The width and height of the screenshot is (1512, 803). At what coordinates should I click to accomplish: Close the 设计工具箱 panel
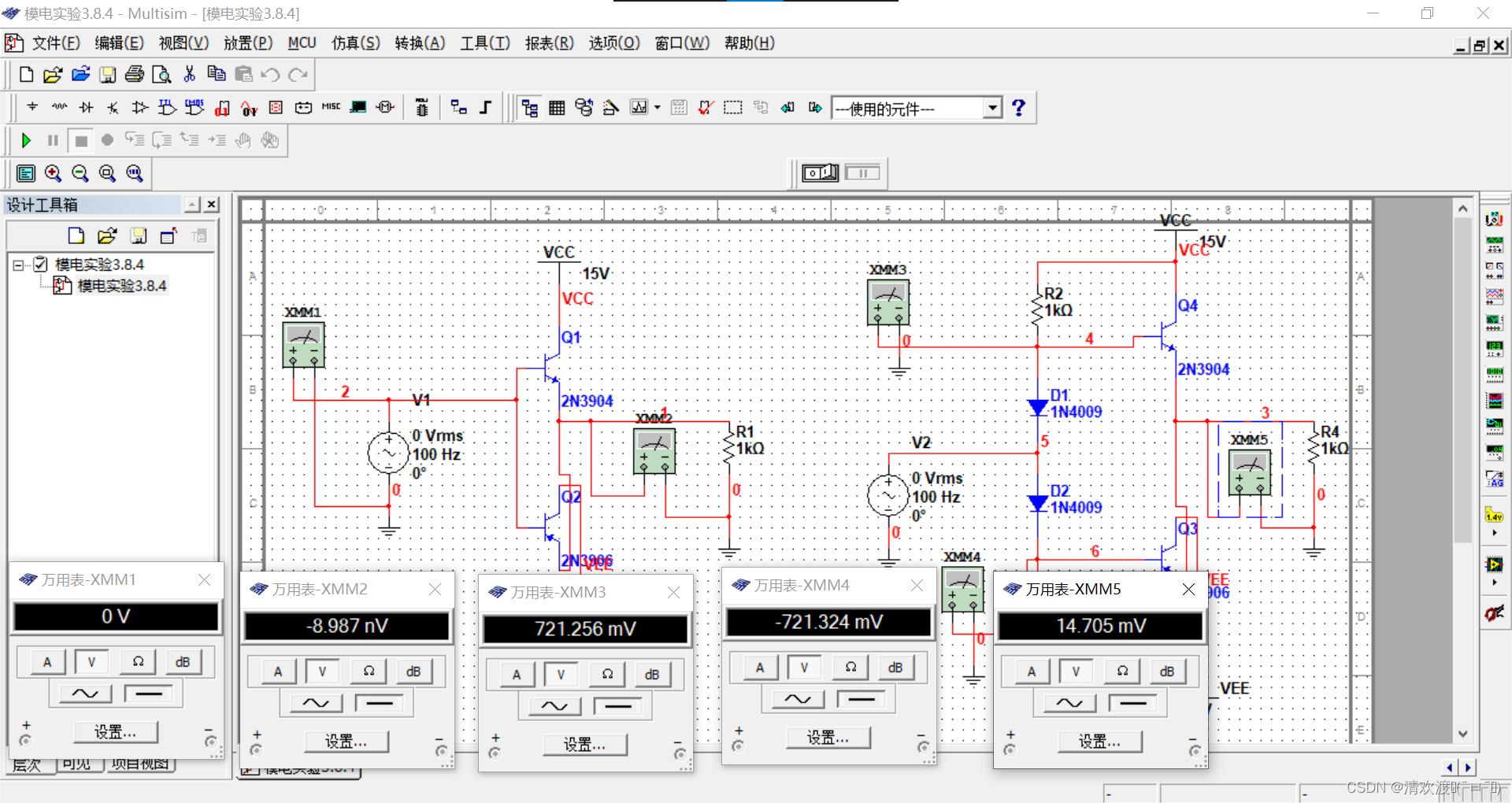[x=211, y=205]
